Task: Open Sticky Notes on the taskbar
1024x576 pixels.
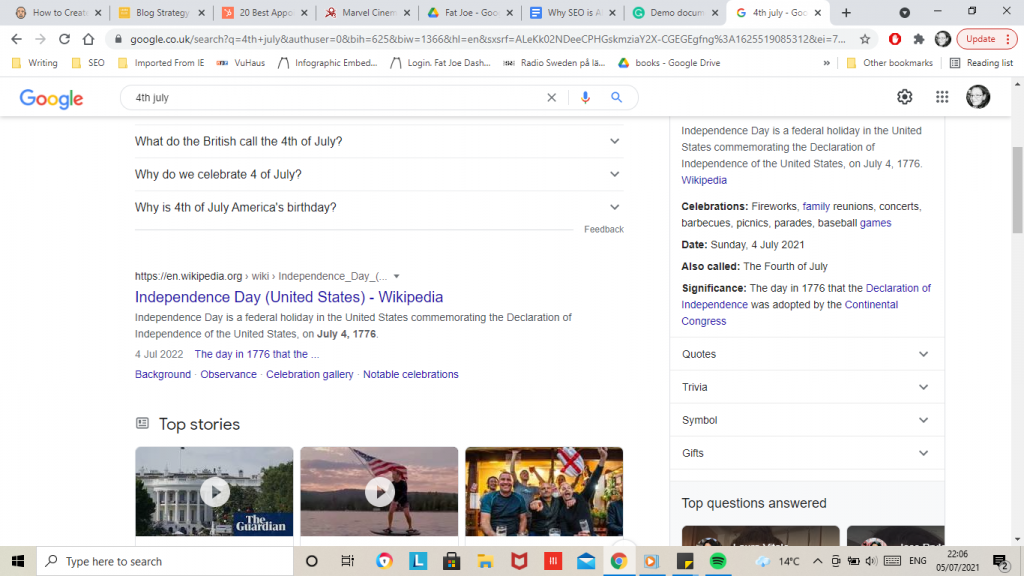Action: click(684, 561)
